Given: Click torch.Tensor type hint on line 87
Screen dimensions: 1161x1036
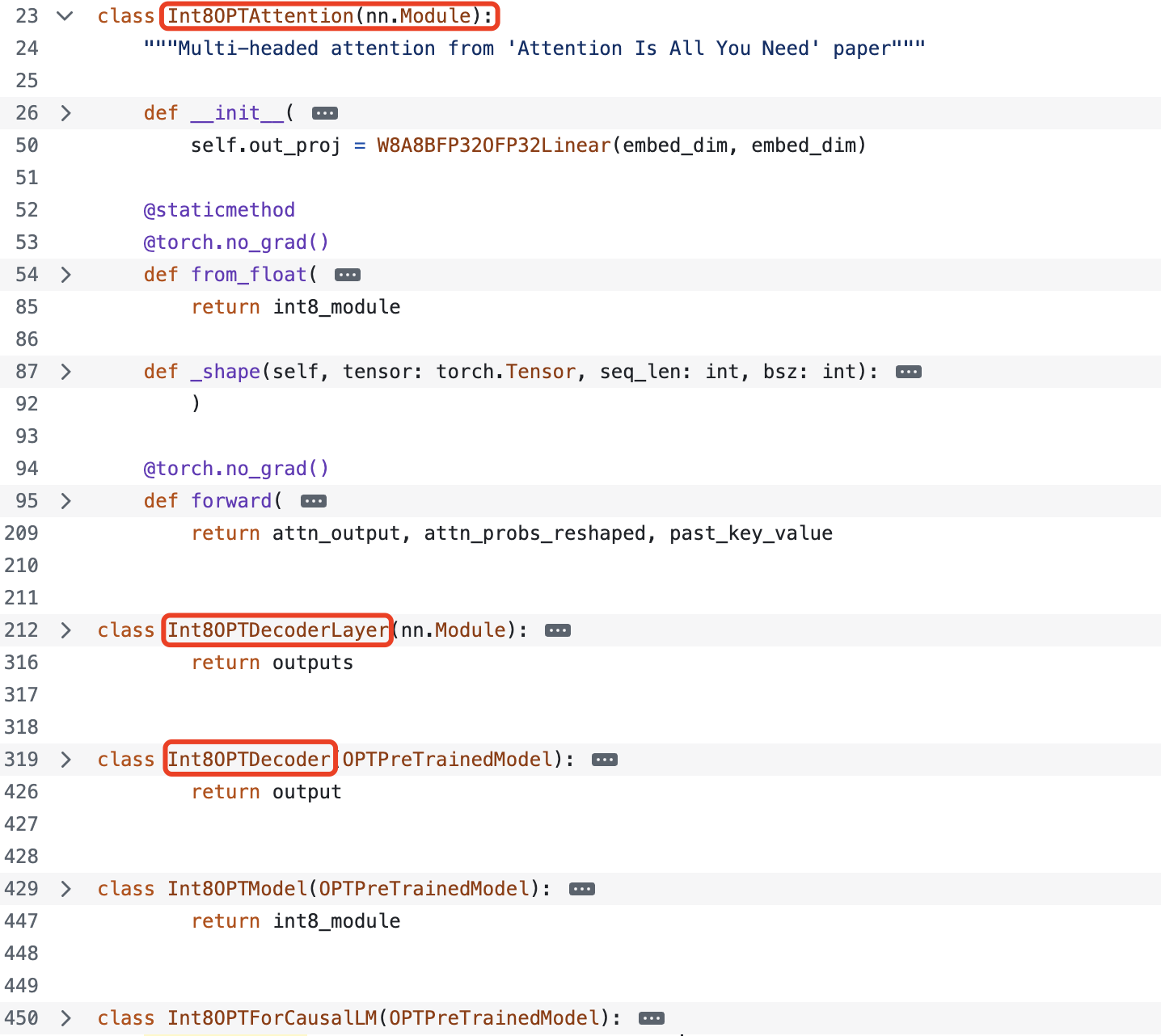Looking at the screenshot, I should tap(506, 372).
